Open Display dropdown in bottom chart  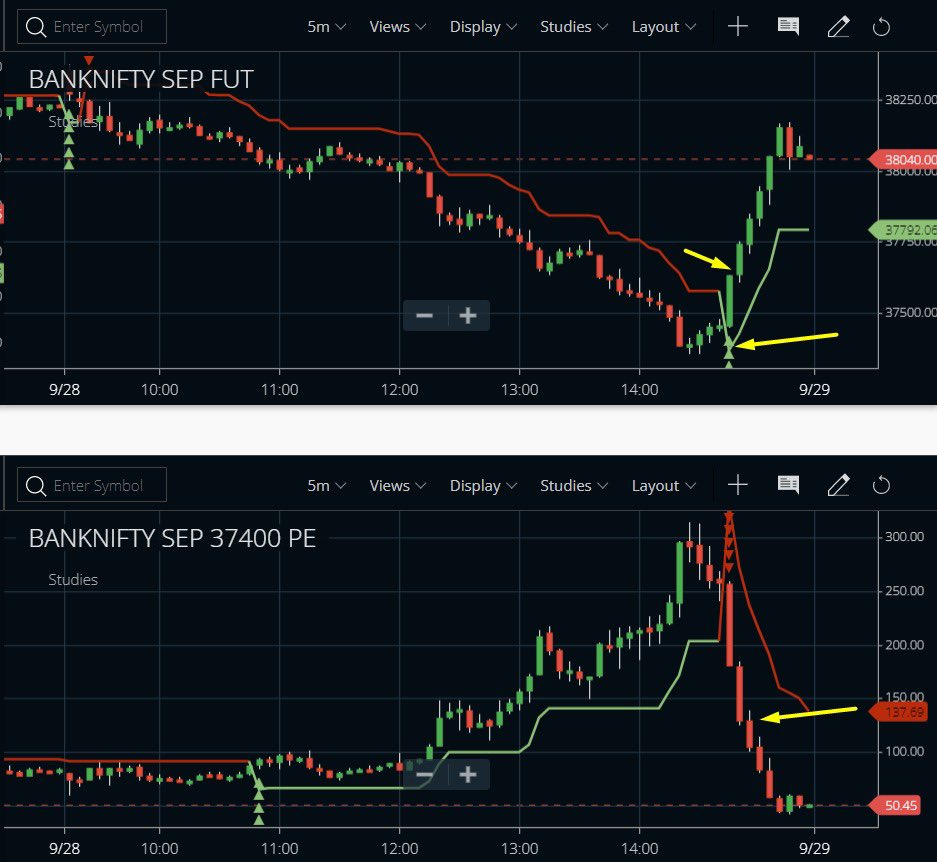coord(483,485)
